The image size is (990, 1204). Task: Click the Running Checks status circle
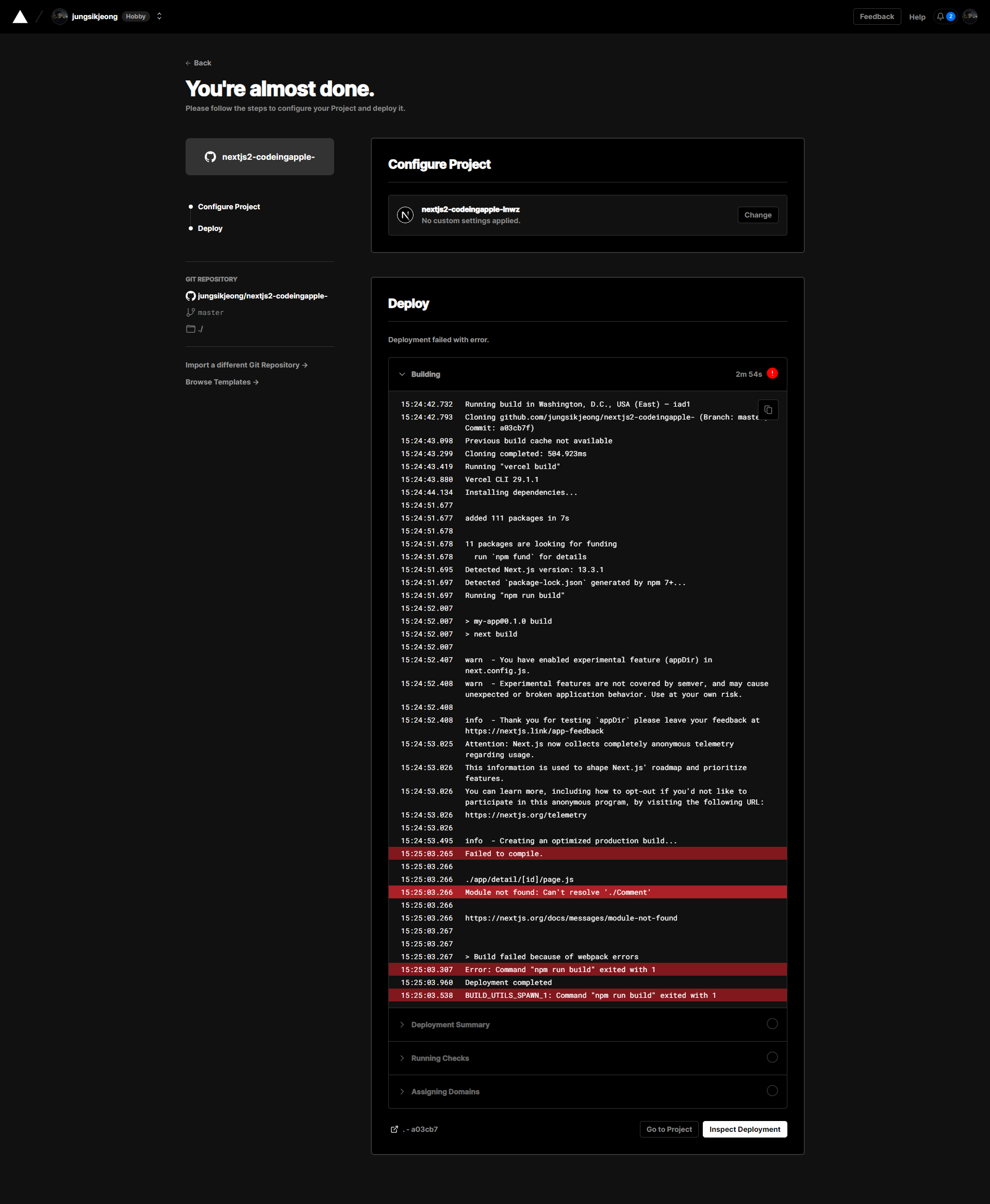point(772,1058)
